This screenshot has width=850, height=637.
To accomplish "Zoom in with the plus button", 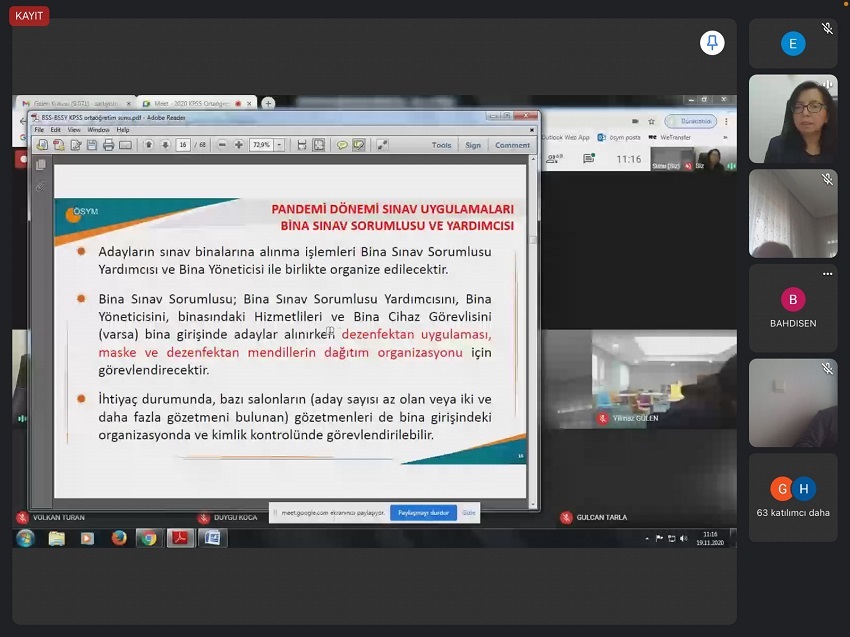I will 238,145.
